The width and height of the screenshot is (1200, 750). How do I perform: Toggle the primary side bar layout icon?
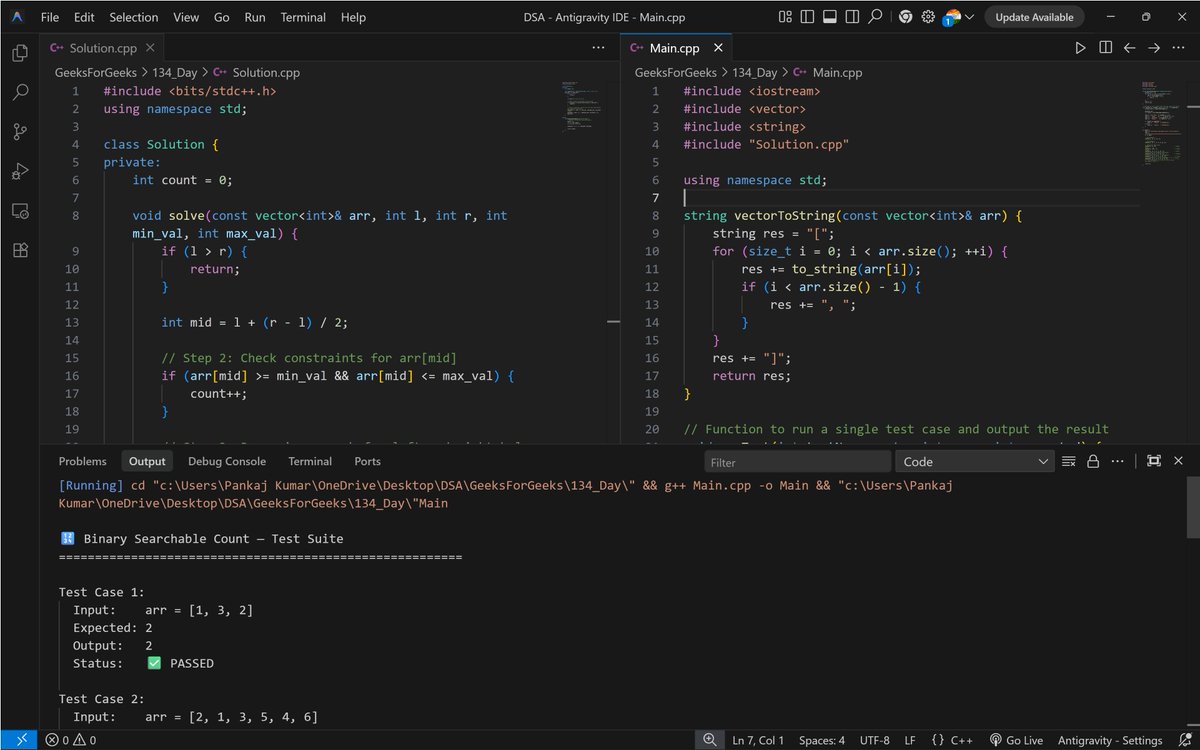point(806,17)
